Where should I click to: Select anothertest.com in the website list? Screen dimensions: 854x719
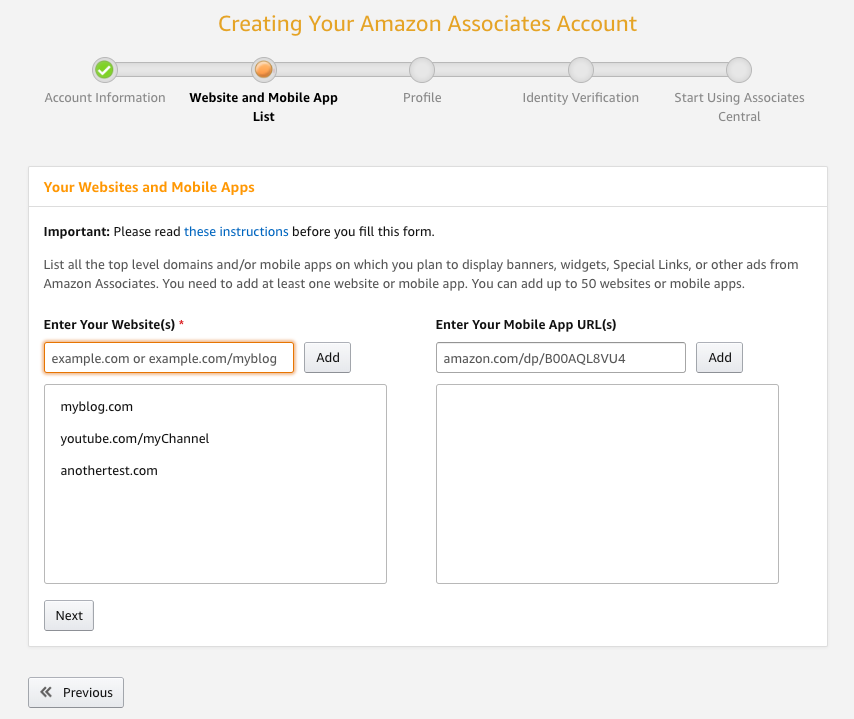108,470
